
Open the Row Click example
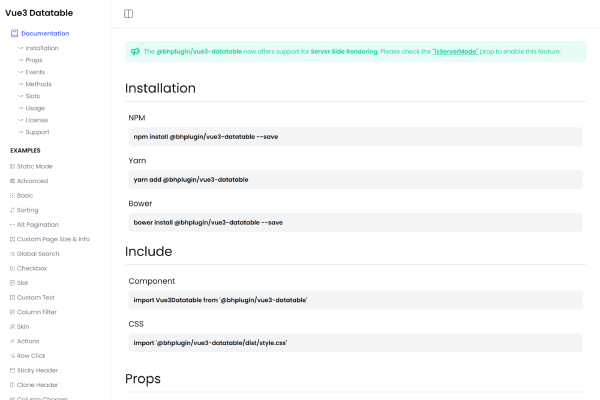31,356
